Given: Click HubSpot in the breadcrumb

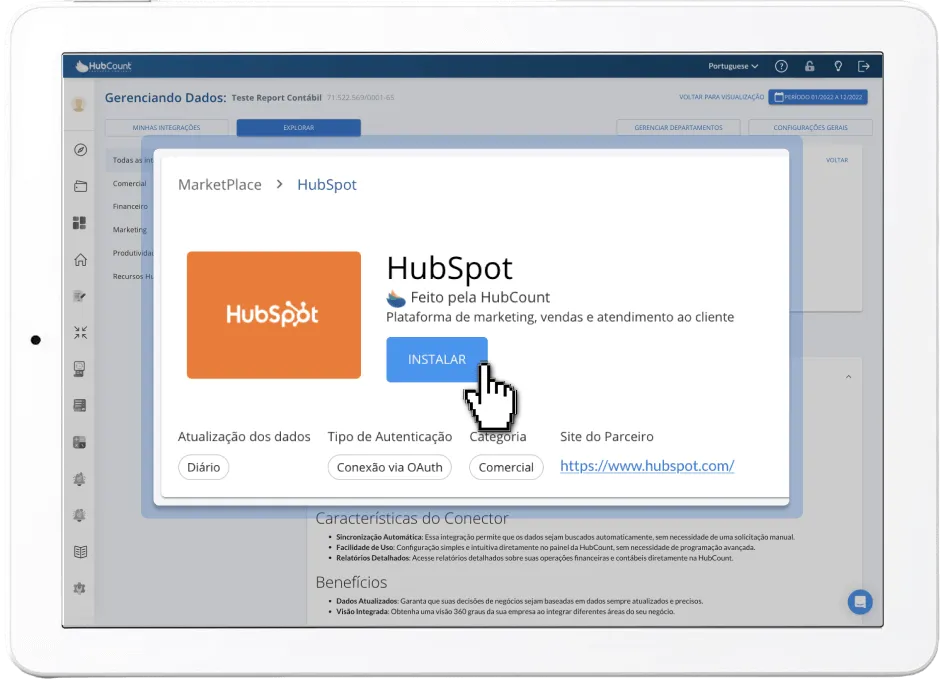Looking at the screenshot, I should (327, 185).
